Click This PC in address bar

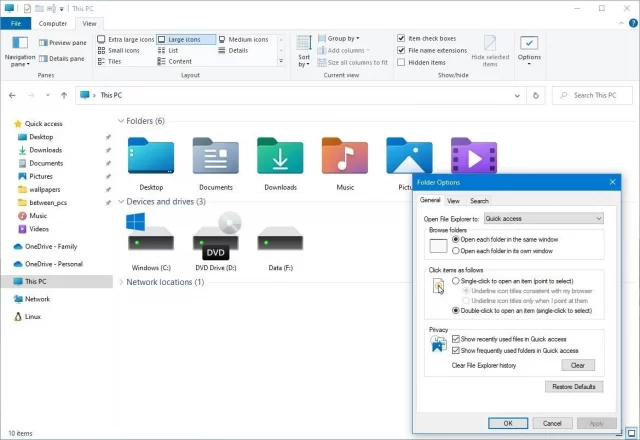(111, 95)
